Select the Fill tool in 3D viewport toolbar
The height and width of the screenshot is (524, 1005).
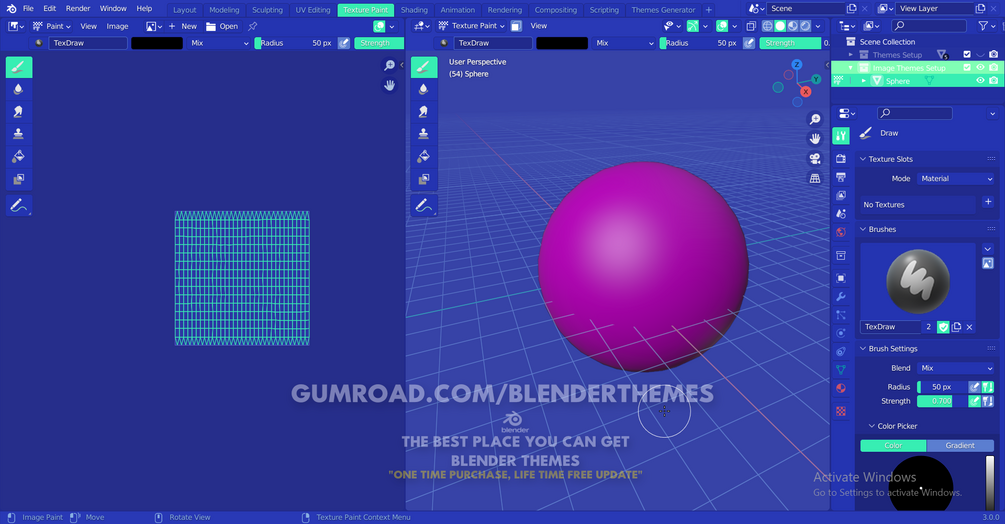[x=424, y=156]
